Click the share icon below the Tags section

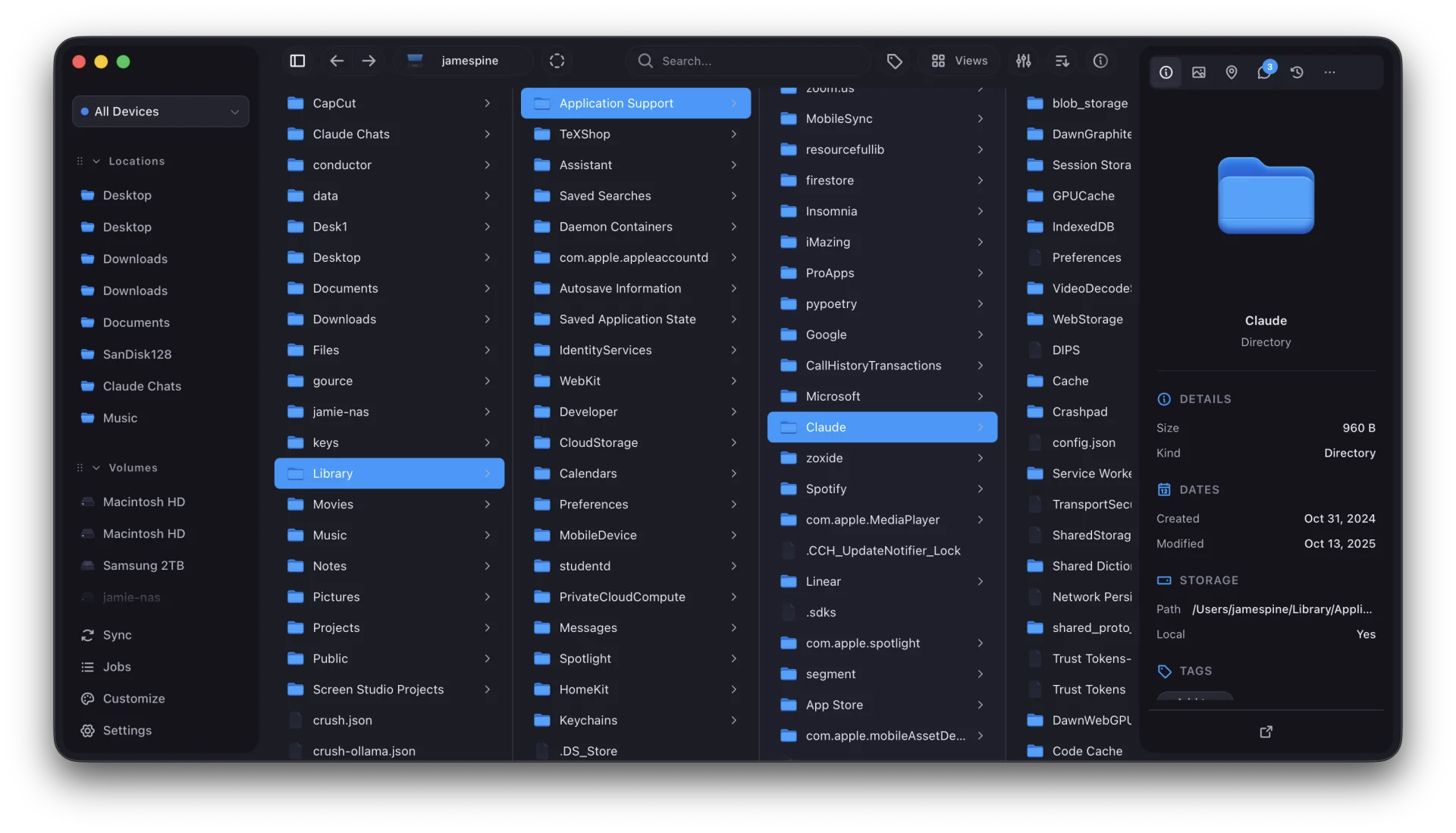pyautogui.click(x=1266, y=732)
